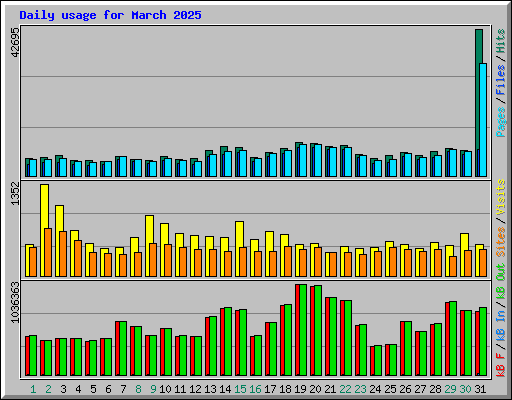Viewport: 512px width, 400px height.
Task: Click day 20 on the x-axis
Action: point(315,389)
